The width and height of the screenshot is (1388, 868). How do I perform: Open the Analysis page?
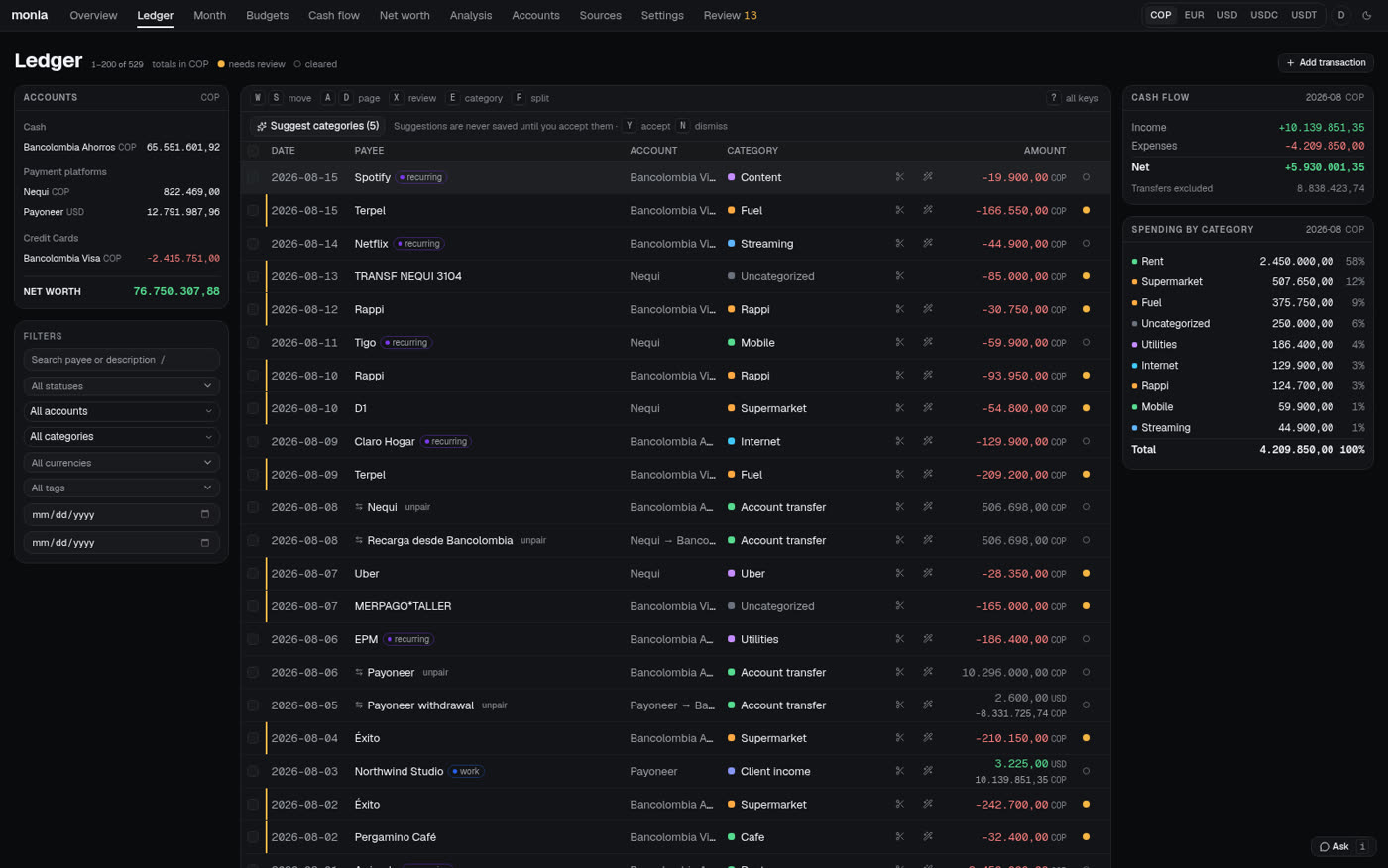point(471,15)
